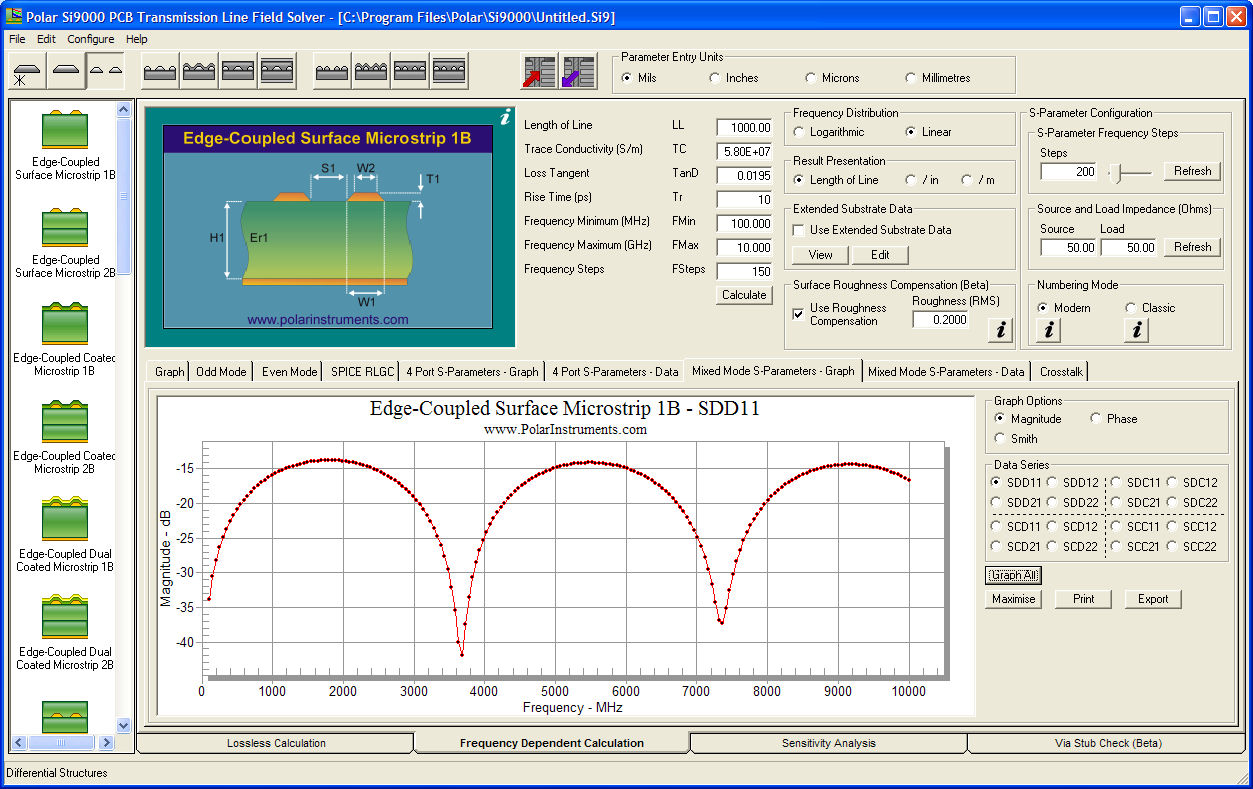Viewport: 1253px width, 789px height.
Task: Print the SDD11 graph
Action: (1084, 599)
